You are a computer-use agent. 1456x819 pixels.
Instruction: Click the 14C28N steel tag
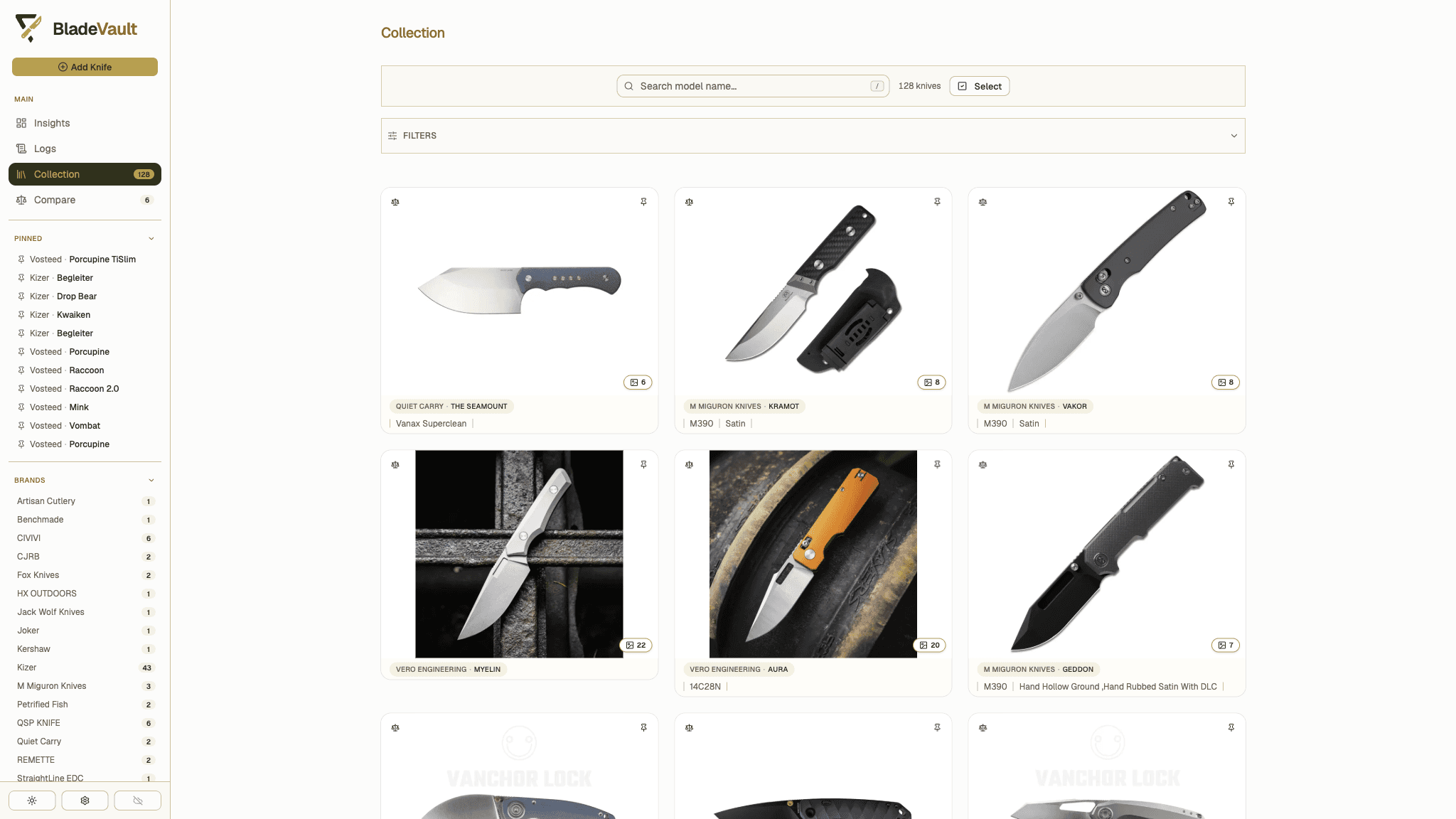click(705, 687)
